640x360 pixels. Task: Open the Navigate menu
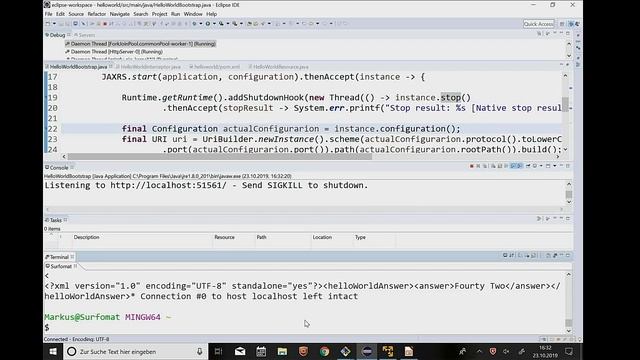120,14
